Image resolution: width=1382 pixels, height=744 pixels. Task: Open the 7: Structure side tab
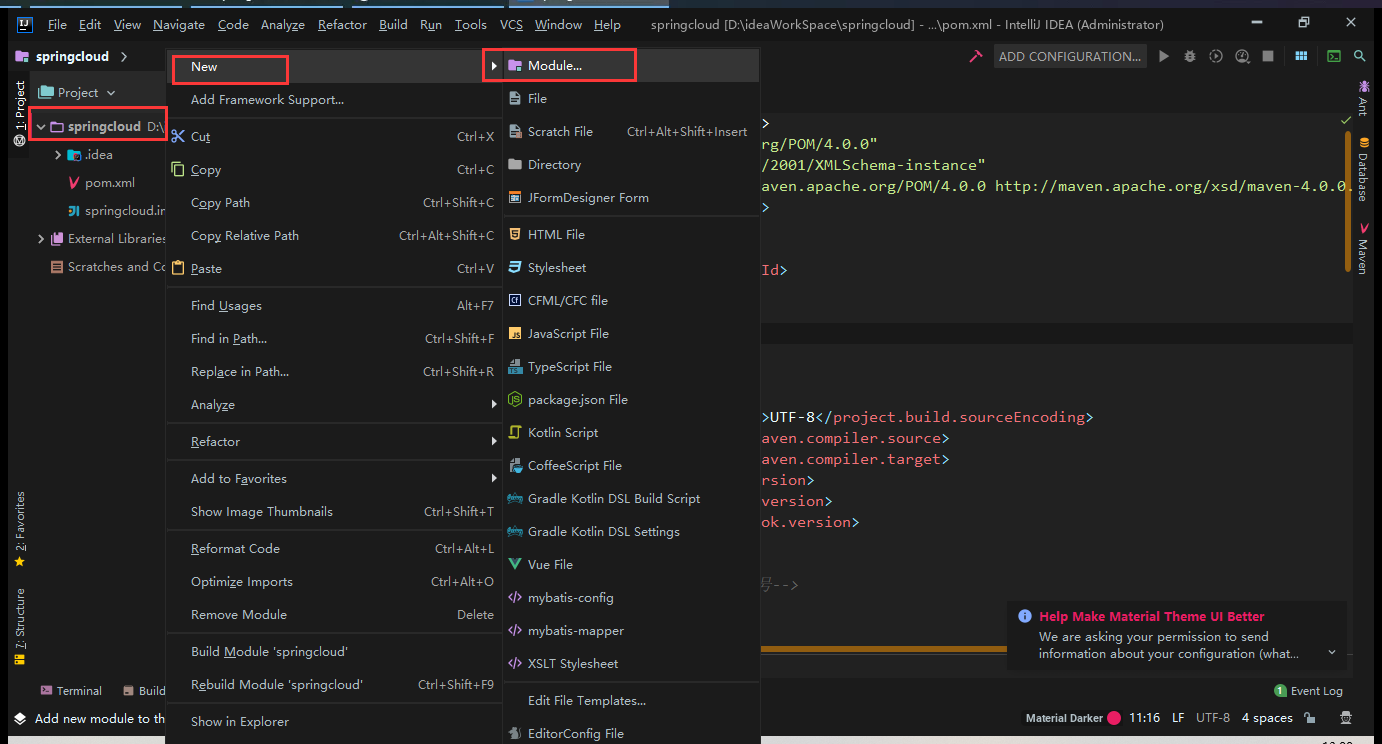(20, 627)
